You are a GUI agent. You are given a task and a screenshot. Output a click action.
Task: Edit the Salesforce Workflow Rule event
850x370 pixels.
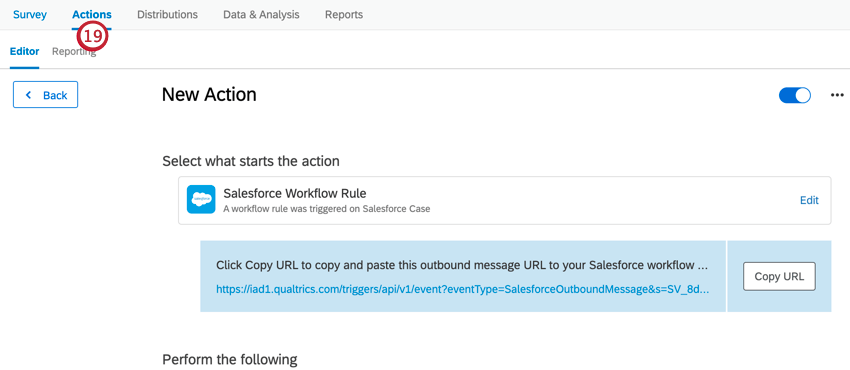point(809,200)
